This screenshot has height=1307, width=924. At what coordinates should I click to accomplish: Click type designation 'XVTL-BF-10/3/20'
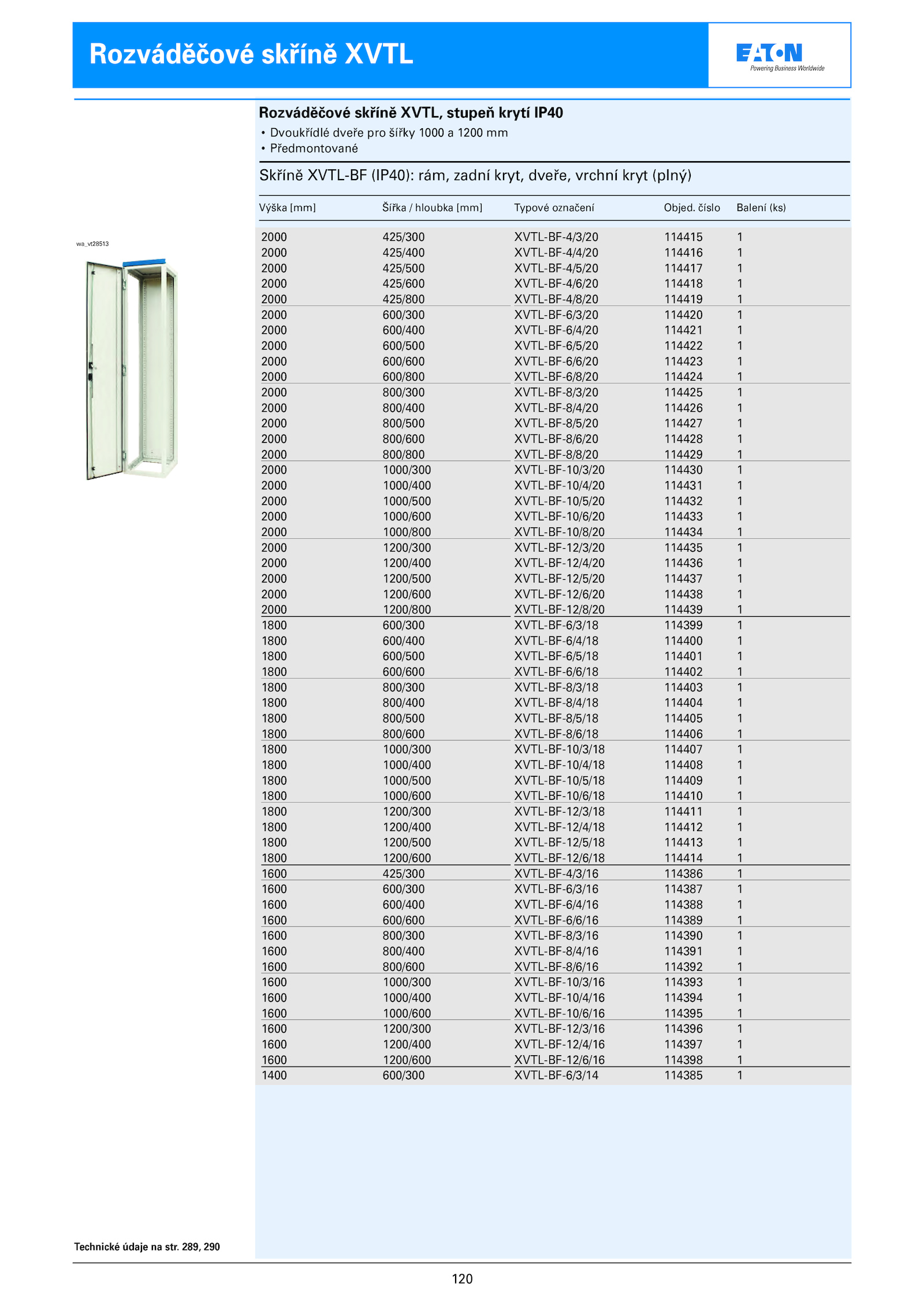(560, 470)
